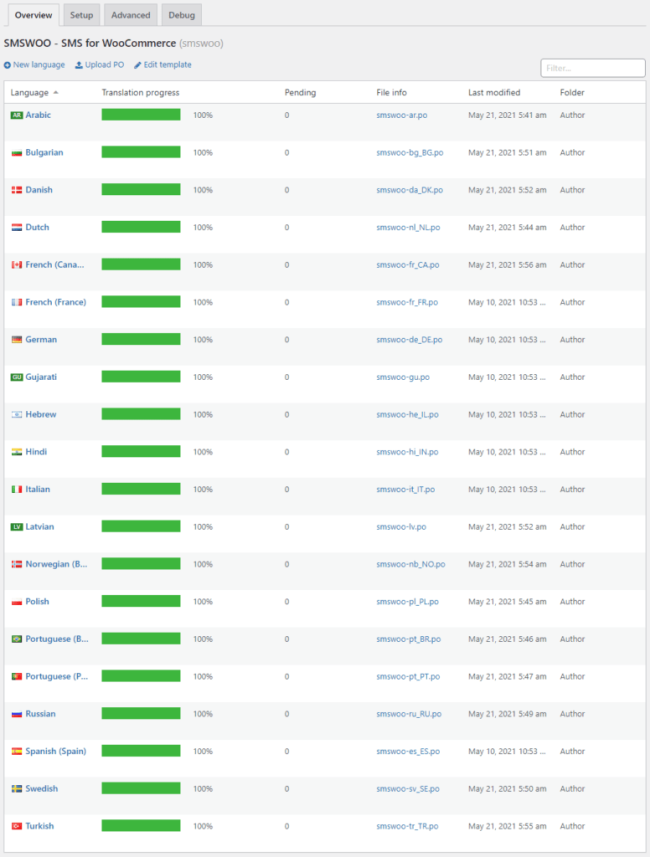Click the Edit template pencil icon
The height and width of the screenshot is (857, 650).
tap(138, 65)
